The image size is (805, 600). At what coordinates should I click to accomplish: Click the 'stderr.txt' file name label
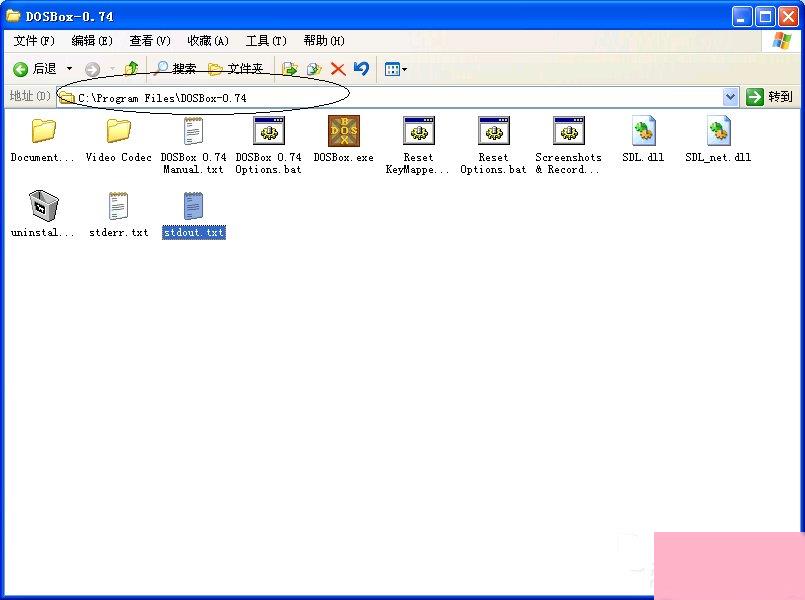click(119, 233)
